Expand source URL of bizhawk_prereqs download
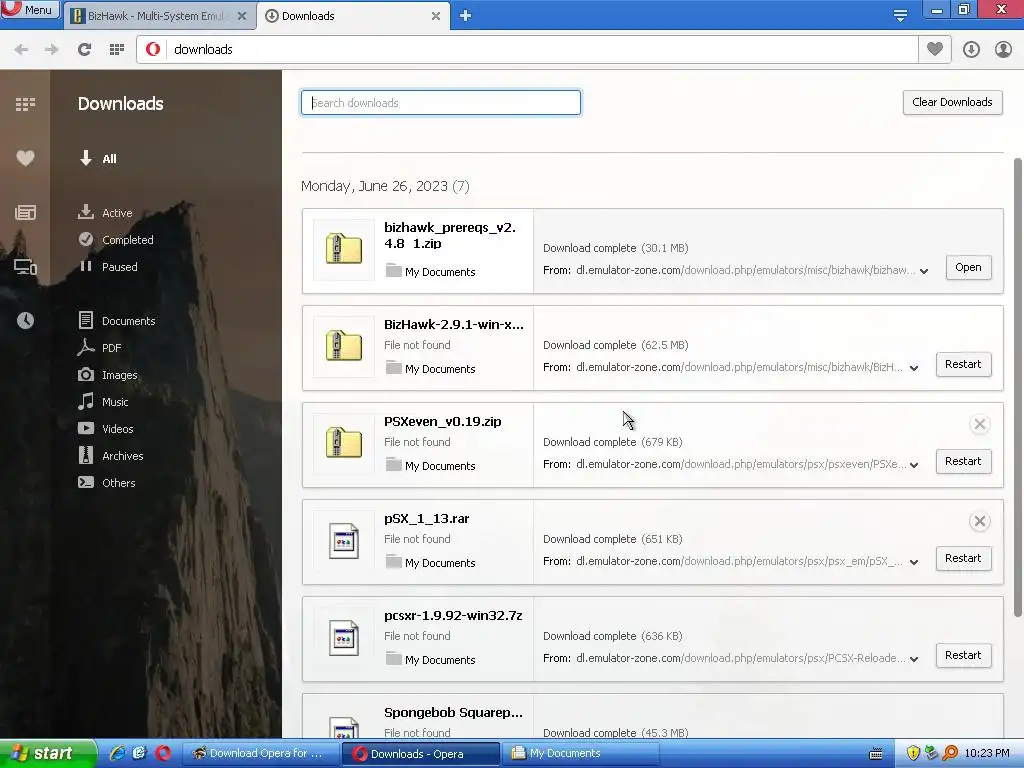Viewport: 1024px width, 768px height. pyautogui.click(x=924, y=271)
